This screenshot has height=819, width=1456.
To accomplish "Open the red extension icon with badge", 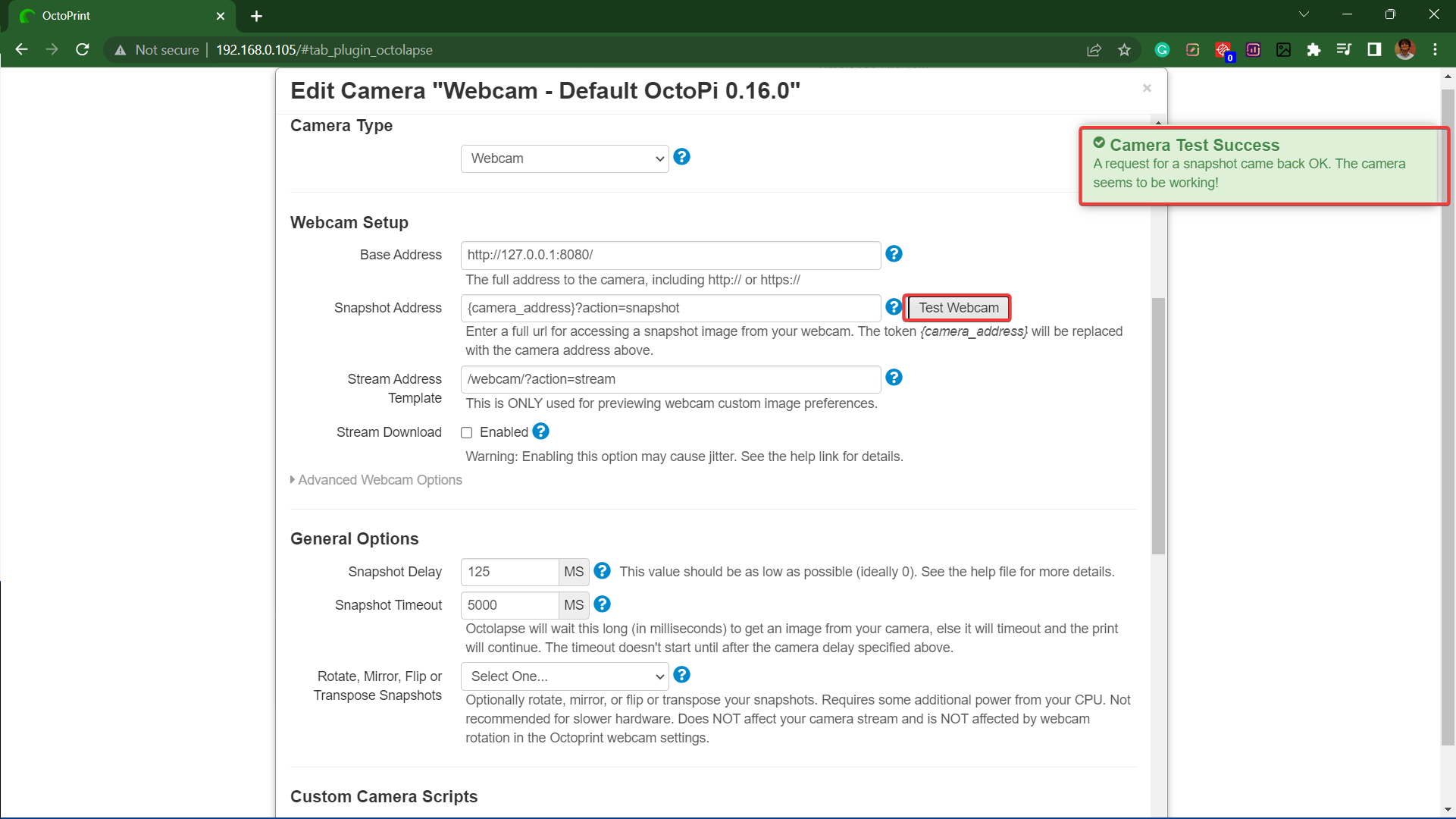I will (x=1223, y=51).
